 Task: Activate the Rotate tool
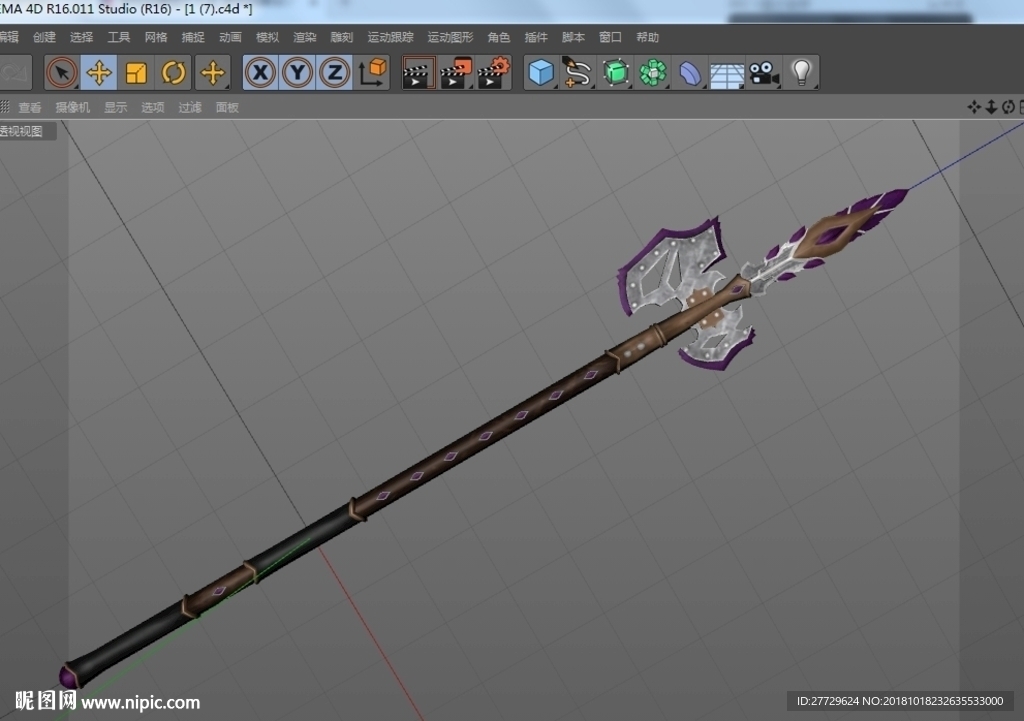point(173,72)
